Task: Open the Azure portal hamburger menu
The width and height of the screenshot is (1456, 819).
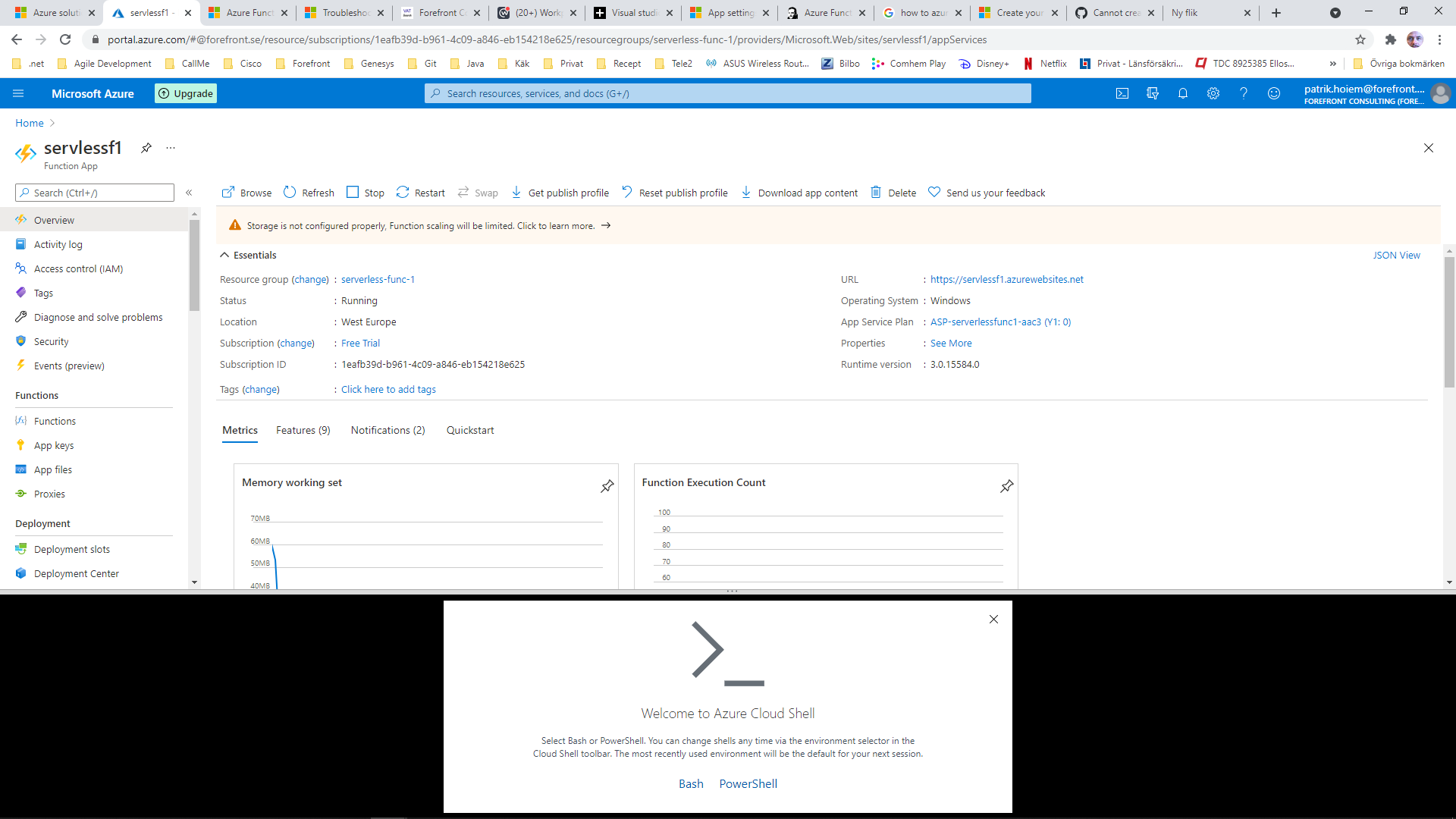Action: [18, 93]
